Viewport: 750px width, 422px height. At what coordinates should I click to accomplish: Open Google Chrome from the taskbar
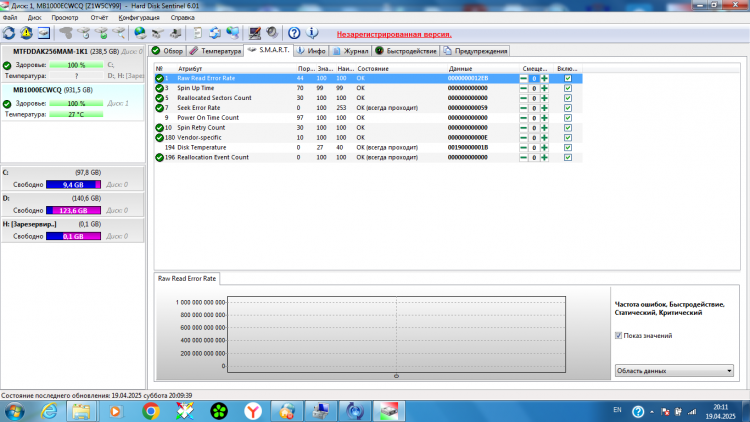click(151, 411)
